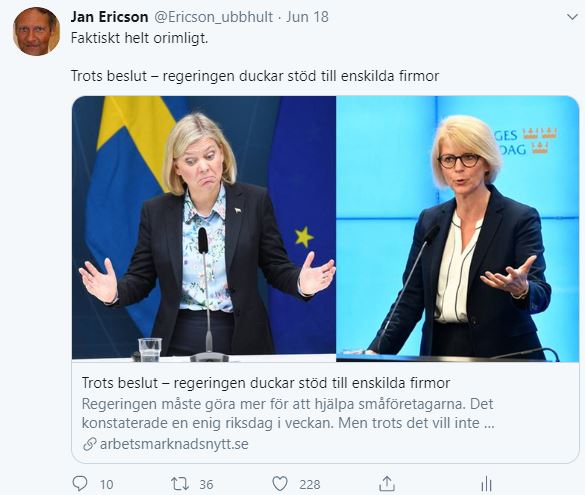Screen dimensions: 585x495
Task: Open the Jan Ericson display name
Action: click(109, 17)
